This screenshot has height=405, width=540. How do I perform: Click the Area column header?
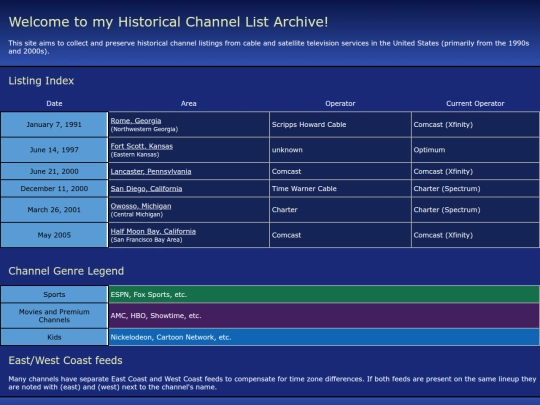[x=189, y=103]
